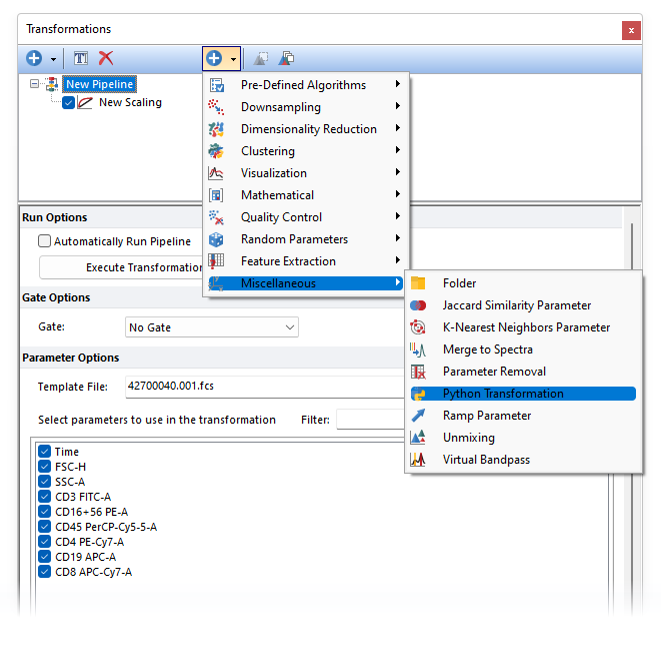The width and height of the screenshot is (661, 648).
Task: Open the Dimensionality Reduction submenu
Action: (x=308, y=129)
